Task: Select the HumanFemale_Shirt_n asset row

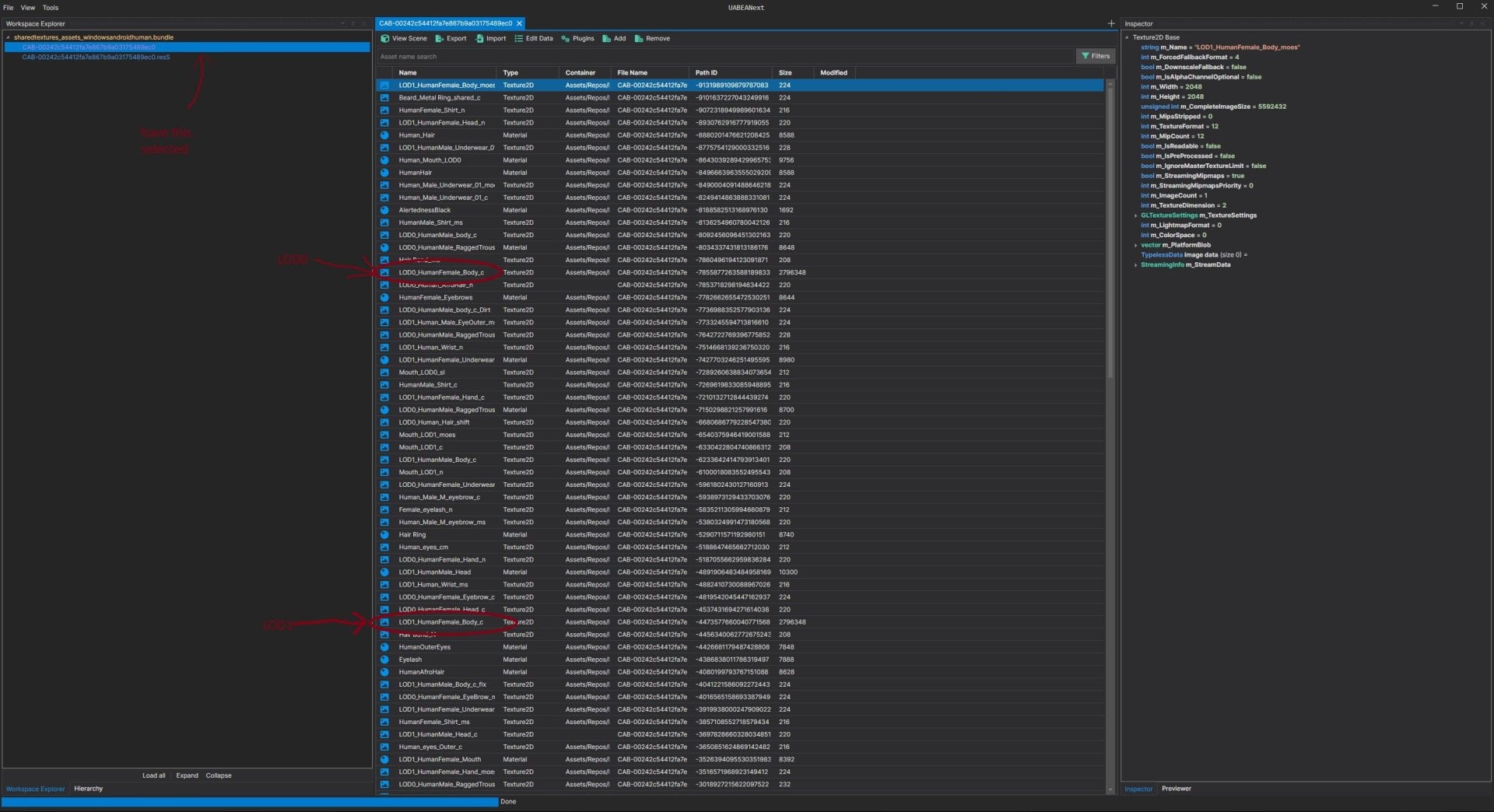Action: pos(739,110)
